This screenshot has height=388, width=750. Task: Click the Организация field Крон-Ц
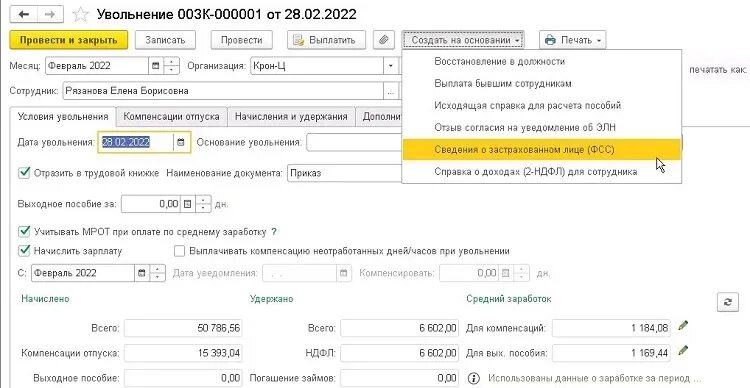click(317, 66)
